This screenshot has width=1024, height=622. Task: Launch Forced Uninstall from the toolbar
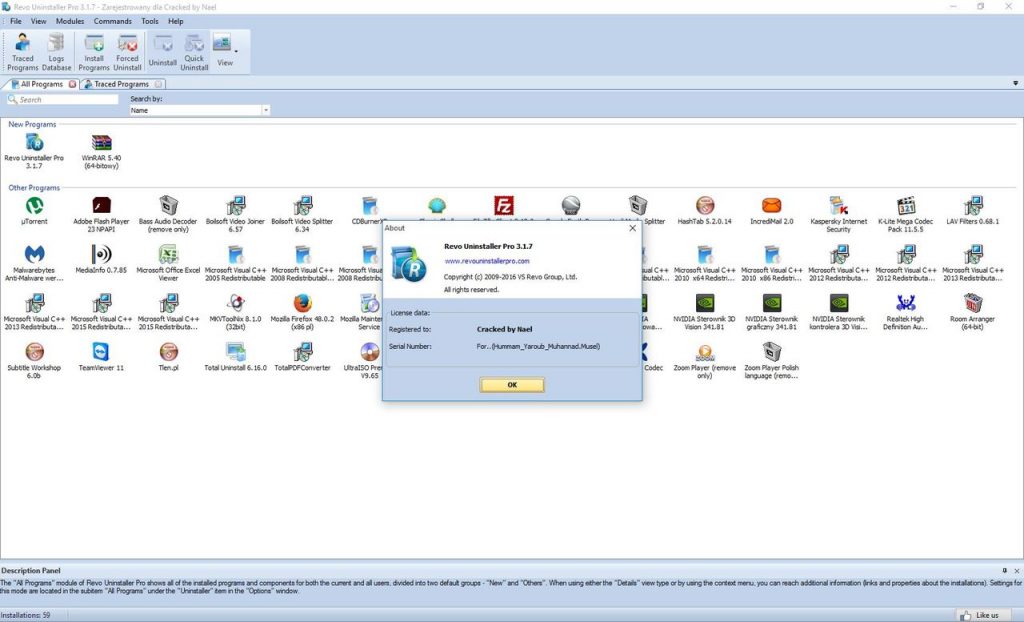click(x=127, y=52)
